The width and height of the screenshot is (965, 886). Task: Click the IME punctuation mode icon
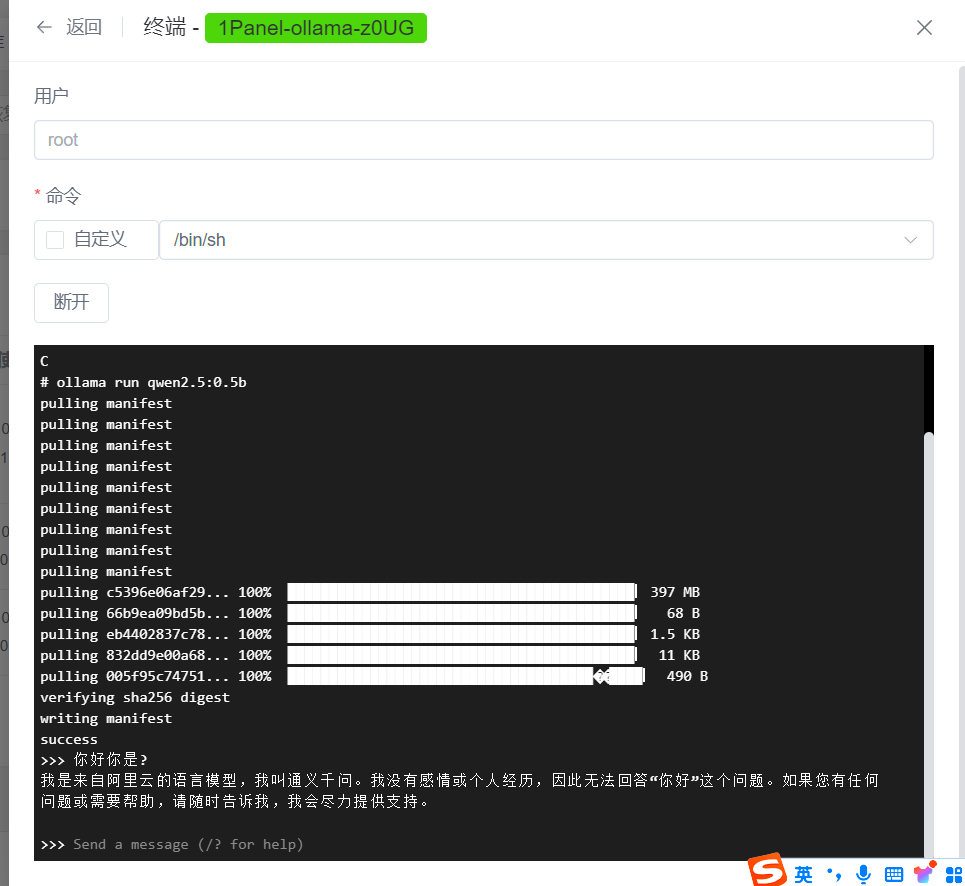click(834, 874)
